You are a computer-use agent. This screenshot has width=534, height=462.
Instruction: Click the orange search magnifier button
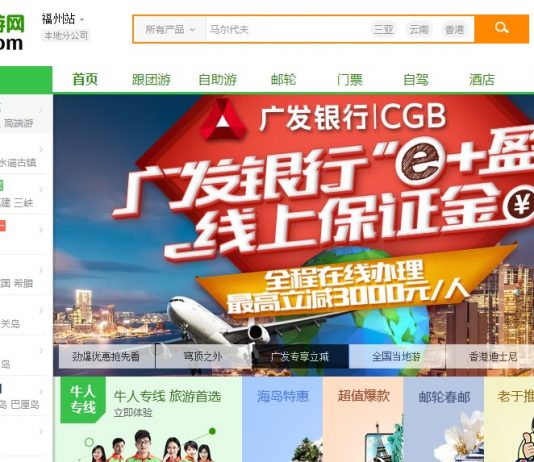coord(502,29)
